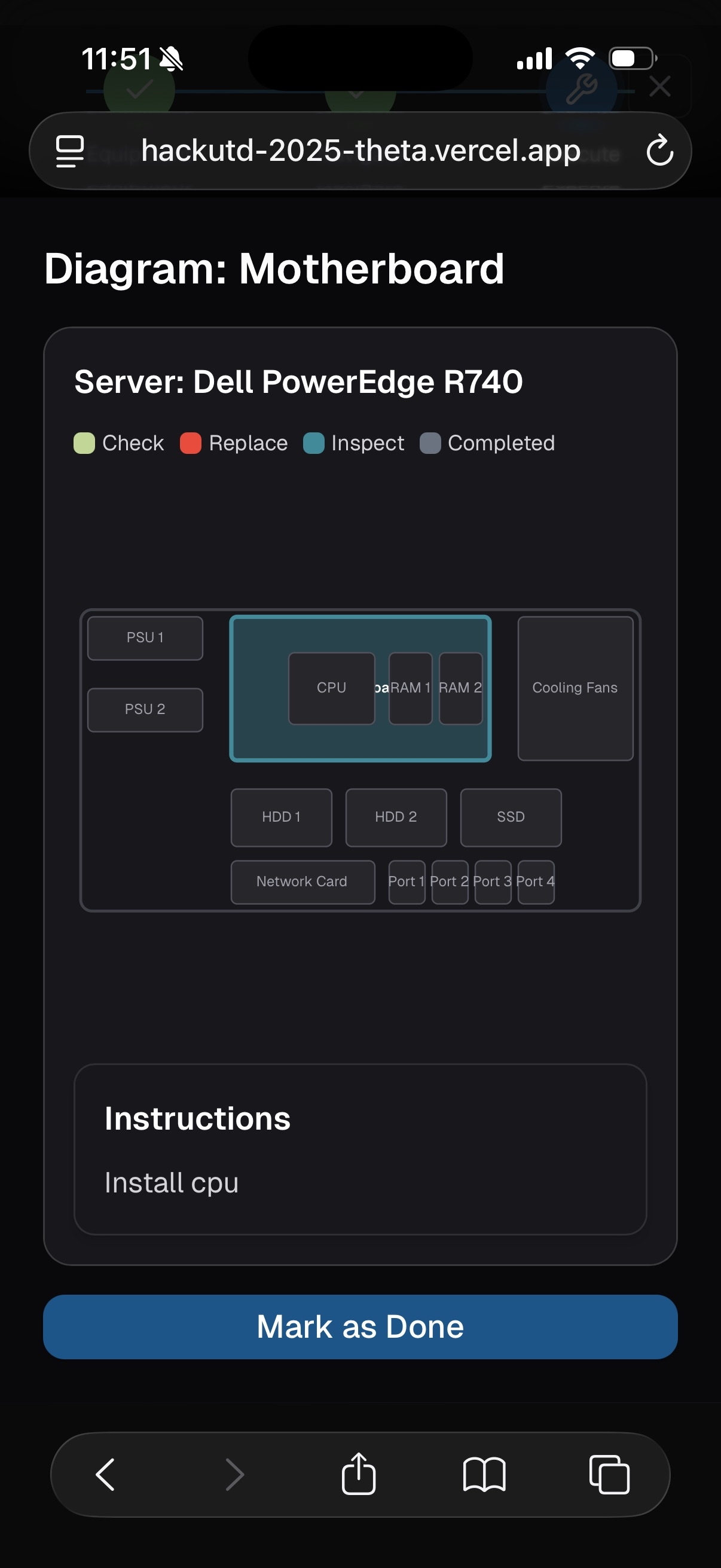
Task: Close the dialog with the X icon
Action: tap(660, 87)
